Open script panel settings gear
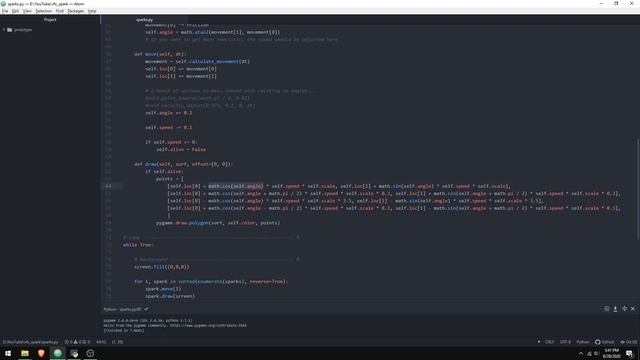640x360 pixels. [624, 309]
